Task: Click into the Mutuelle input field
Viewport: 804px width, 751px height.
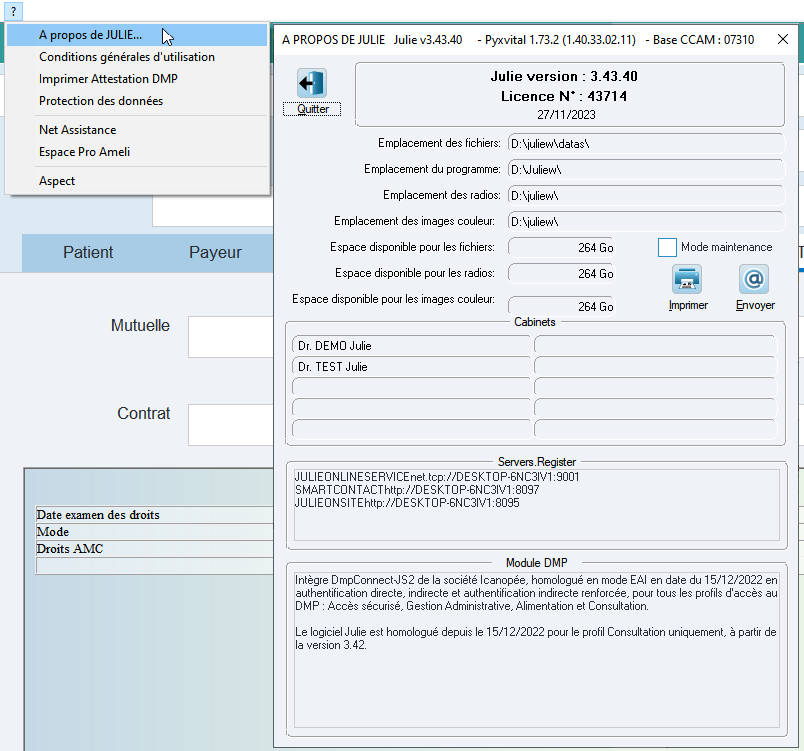Action: pos(230,337)
